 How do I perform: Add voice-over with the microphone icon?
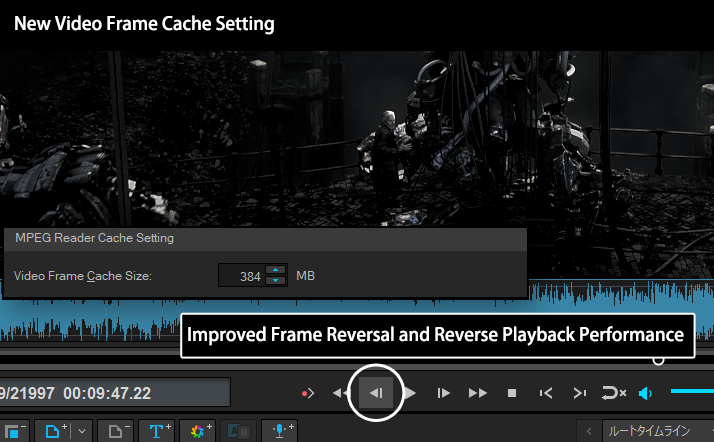click(280, 431)
